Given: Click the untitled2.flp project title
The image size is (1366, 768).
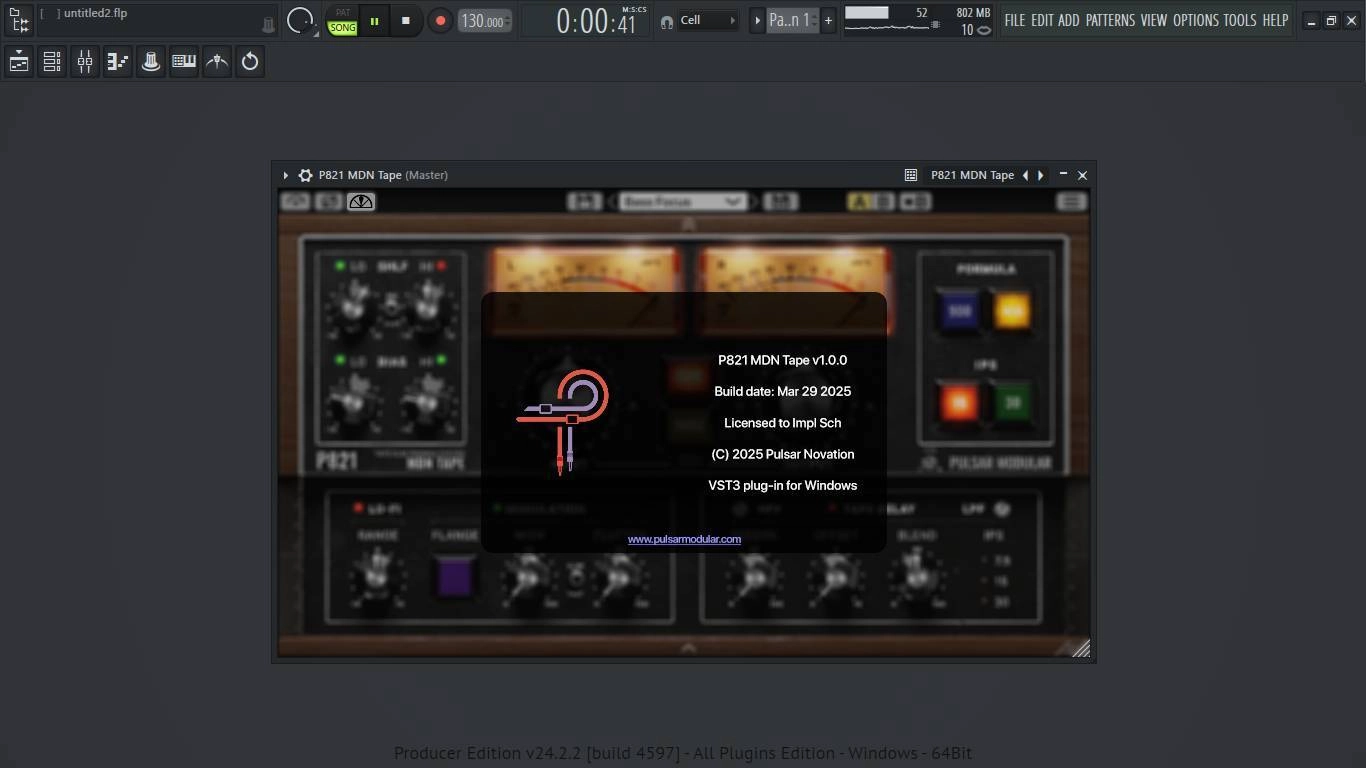Looking at the screenshot, I should coord(95,13).
